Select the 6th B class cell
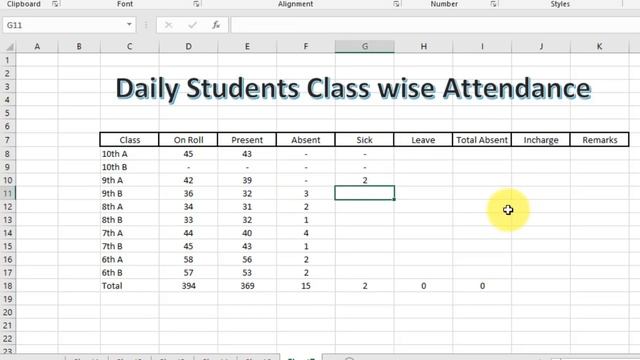This screenshot has height=360, width=640. 129,272
